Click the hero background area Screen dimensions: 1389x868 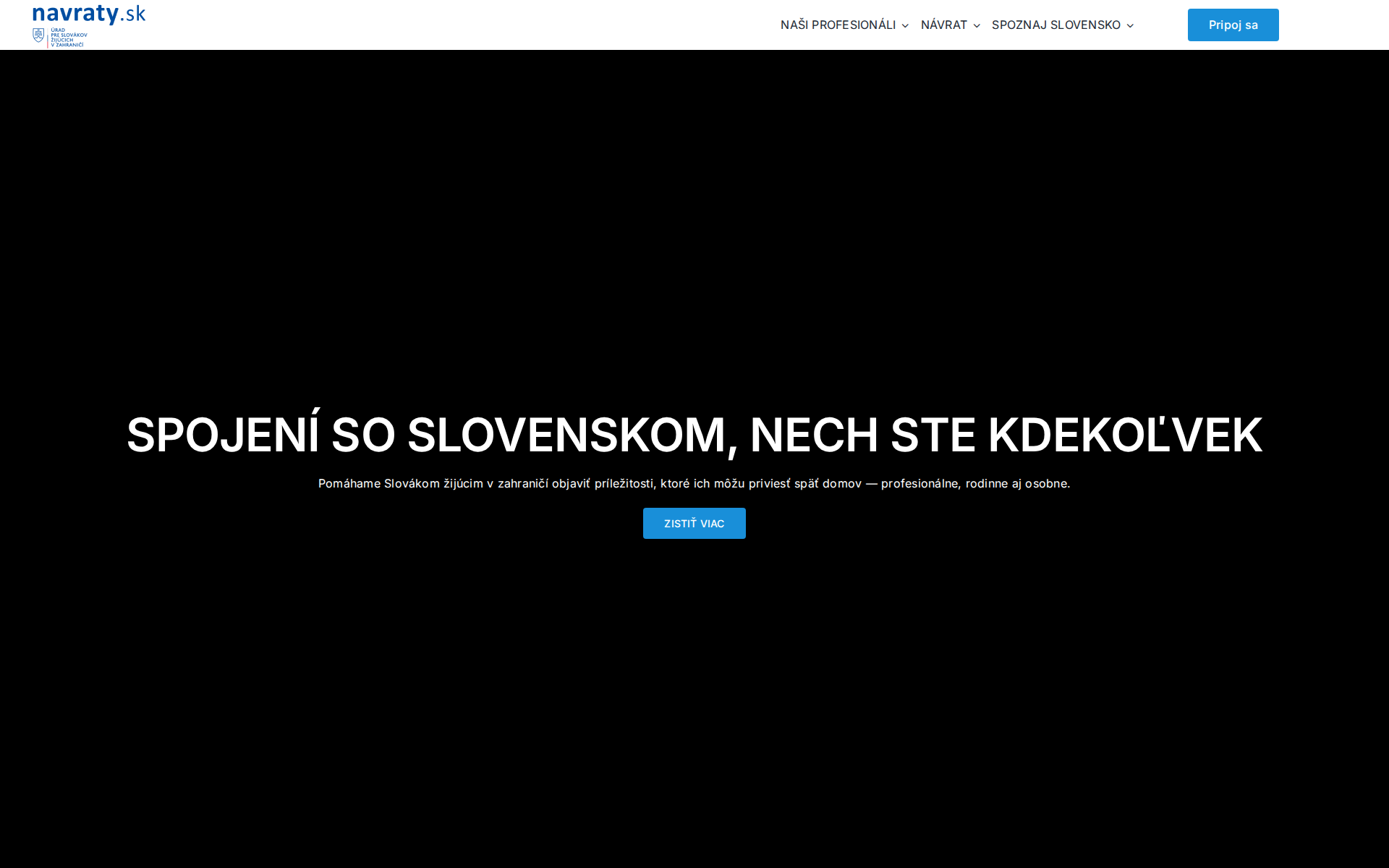click(x=694, y=217)
